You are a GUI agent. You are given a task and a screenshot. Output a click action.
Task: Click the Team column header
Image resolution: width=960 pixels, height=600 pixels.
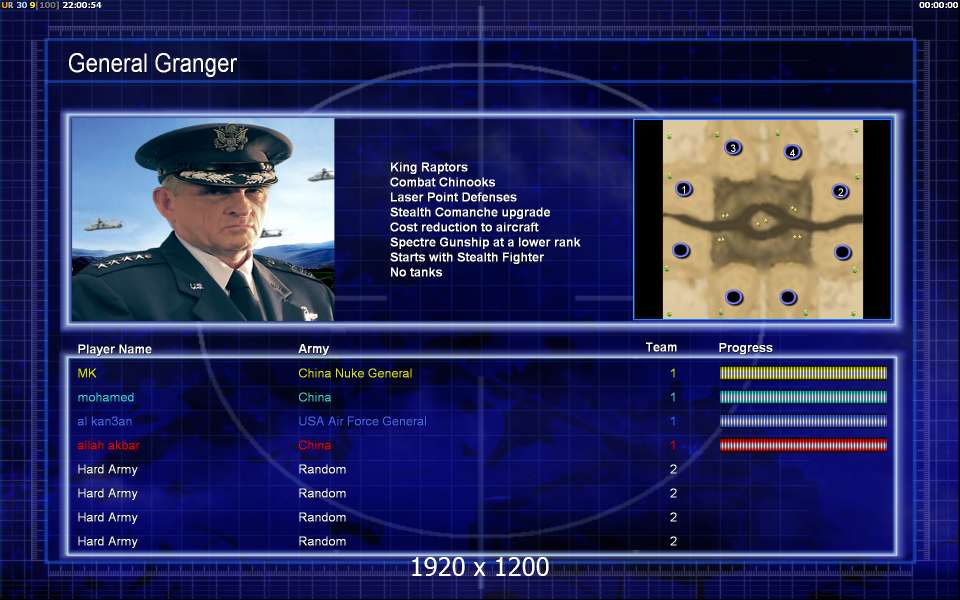tap(661, 347)
